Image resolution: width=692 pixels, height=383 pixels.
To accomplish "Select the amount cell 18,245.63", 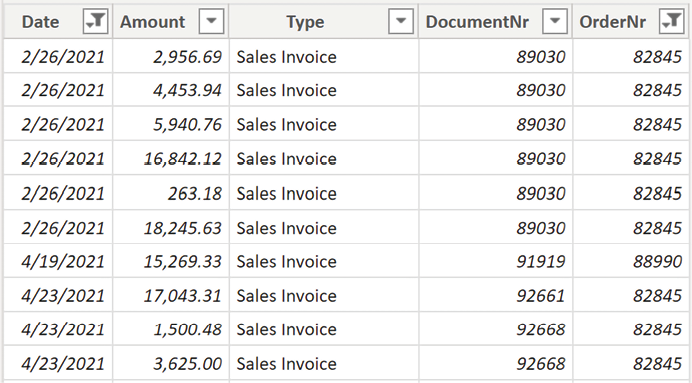I will pyautogui.click(x=171, y=228).
